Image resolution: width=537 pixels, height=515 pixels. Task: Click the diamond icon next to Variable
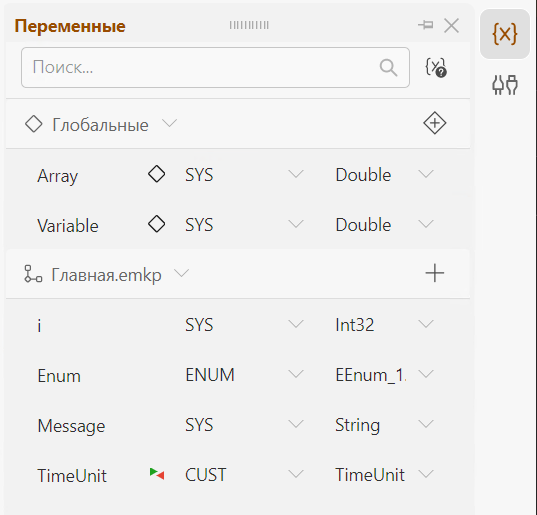(x=157, y=224)
